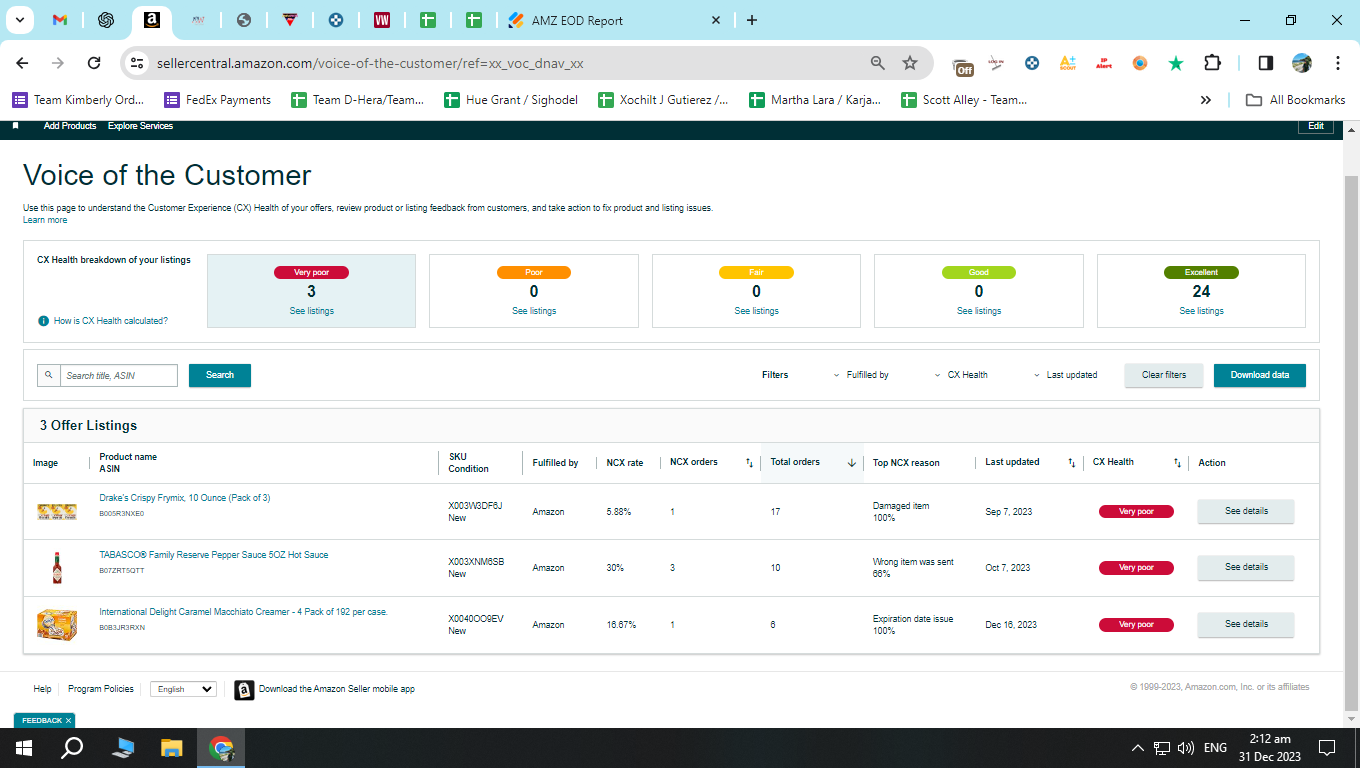This screenshot has height=768, width=1360.
Task: See details for Drake's Crispy Frymix
Action: pyautogui.click(x=1246, y=511)
